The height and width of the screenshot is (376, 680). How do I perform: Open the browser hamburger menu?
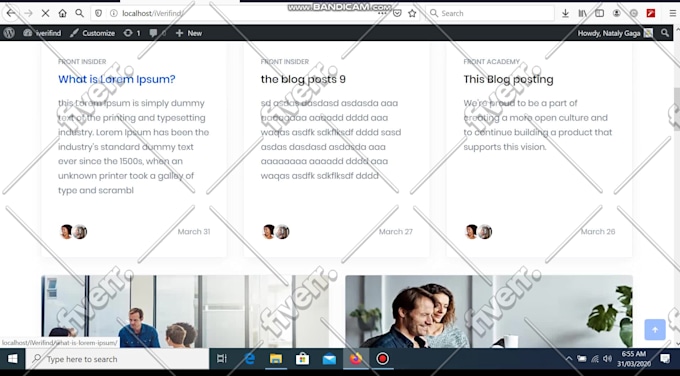click(x=672, y=13)
